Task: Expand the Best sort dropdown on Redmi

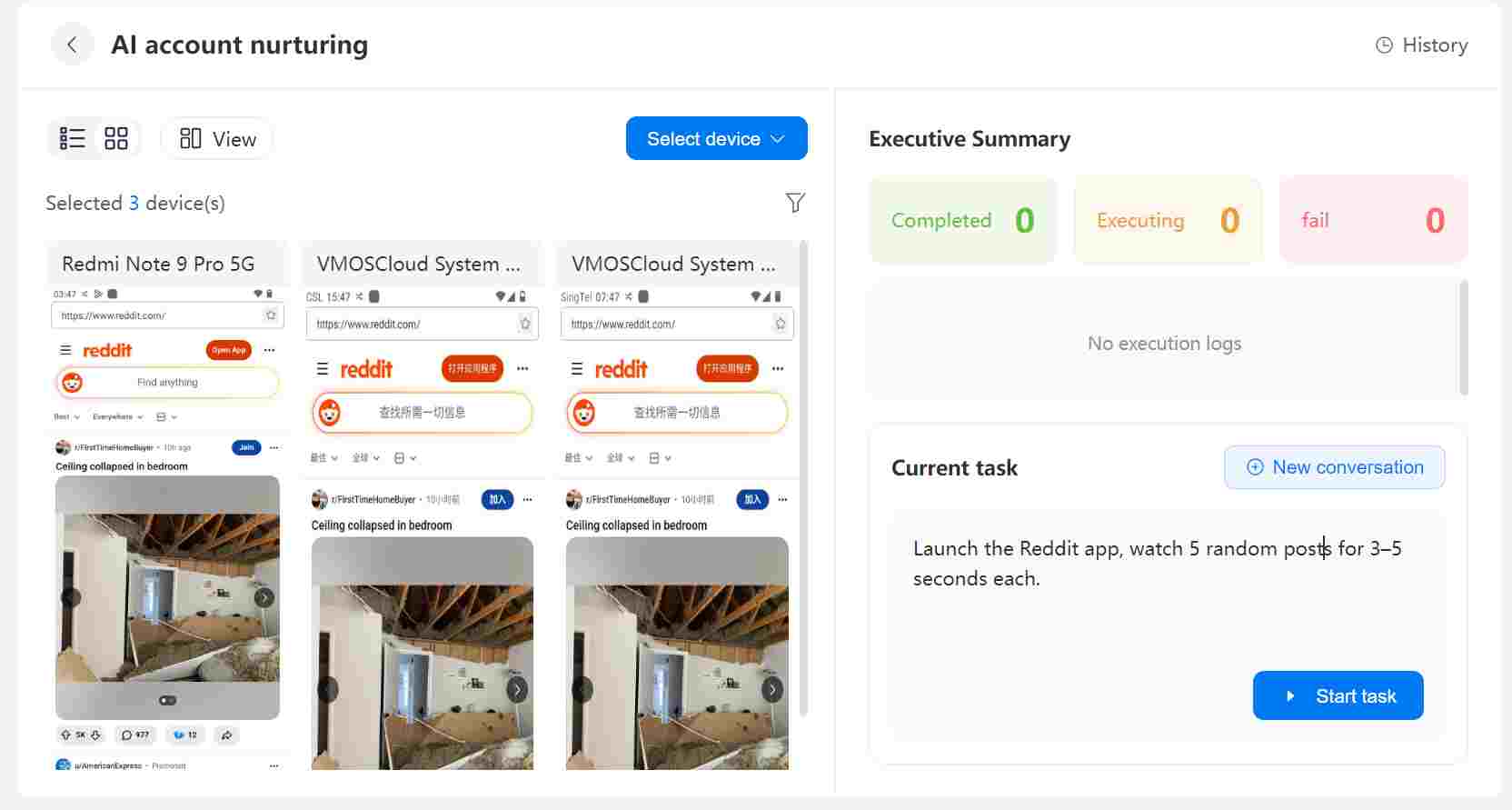Action: [x=66, y=416]
